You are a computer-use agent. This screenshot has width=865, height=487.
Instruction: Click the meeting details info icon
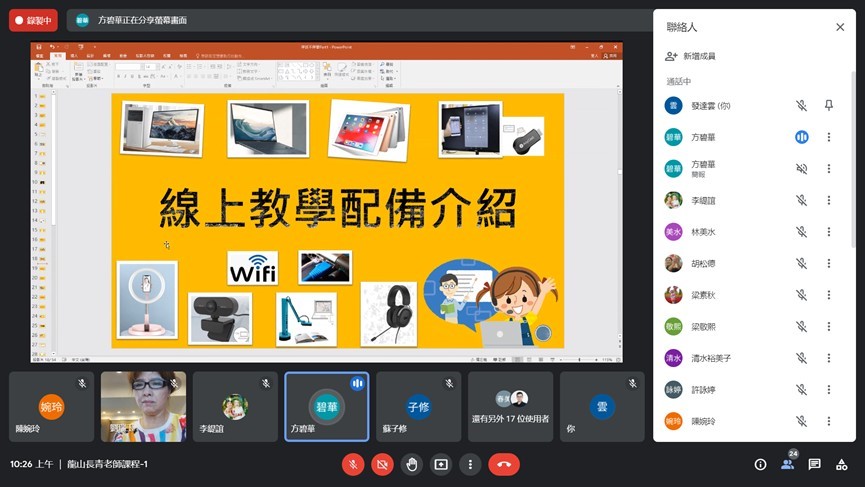click(x=760, y=464)
